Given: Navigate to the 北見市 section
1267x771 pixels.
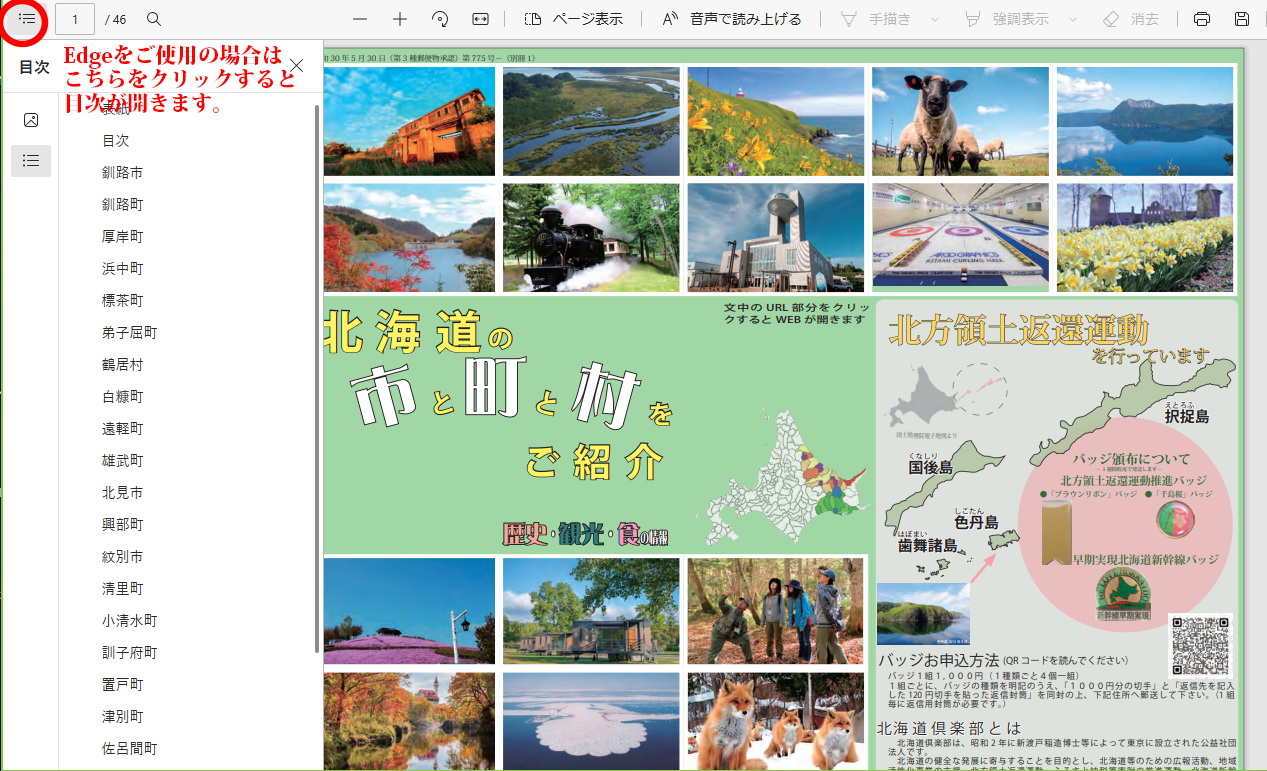Looking at the screenshot, I should (122, 493).
